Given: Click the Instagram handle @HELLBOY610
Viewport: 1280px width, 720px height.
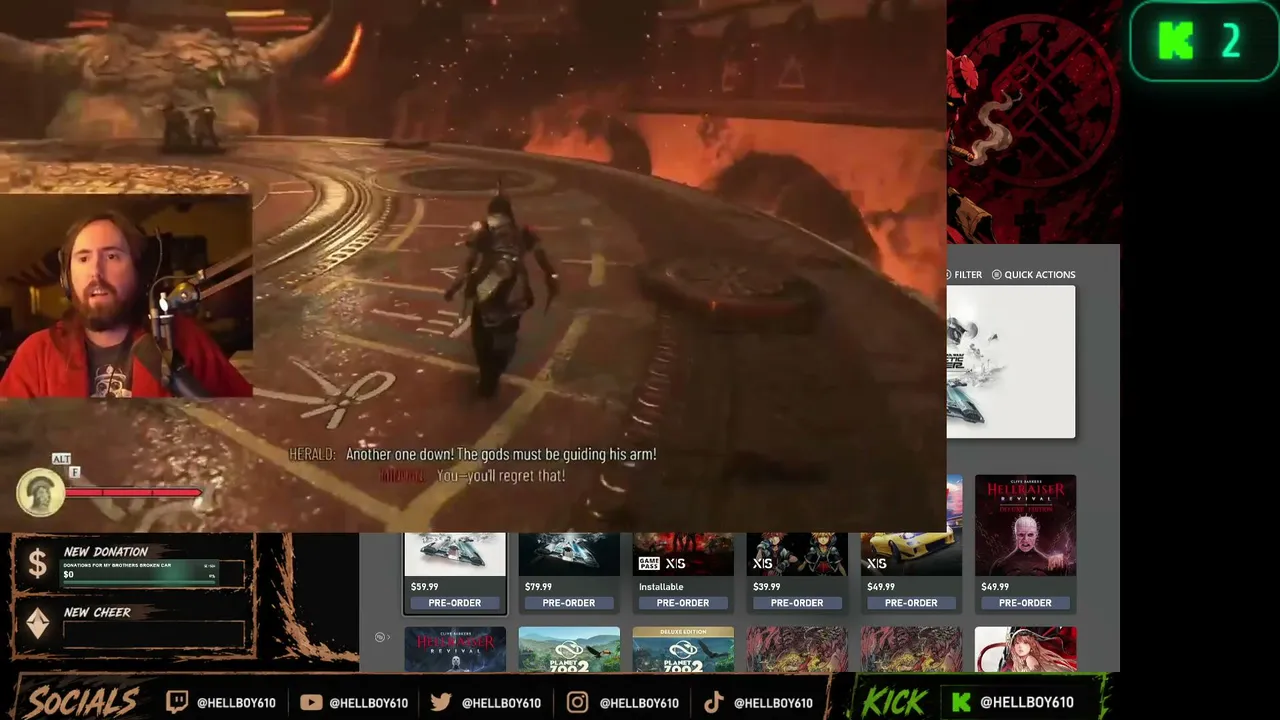Looking at the screenshot, I should coord(639,703).
